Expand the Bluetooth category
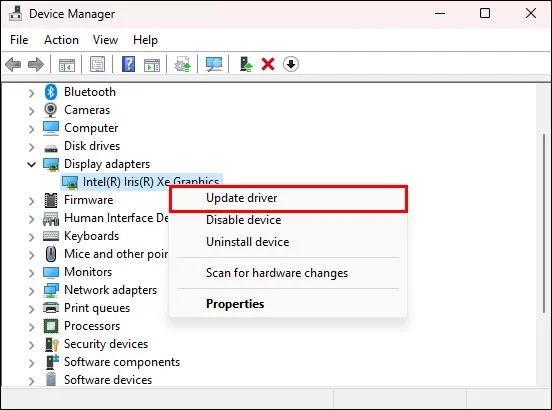 pos(32,93)
